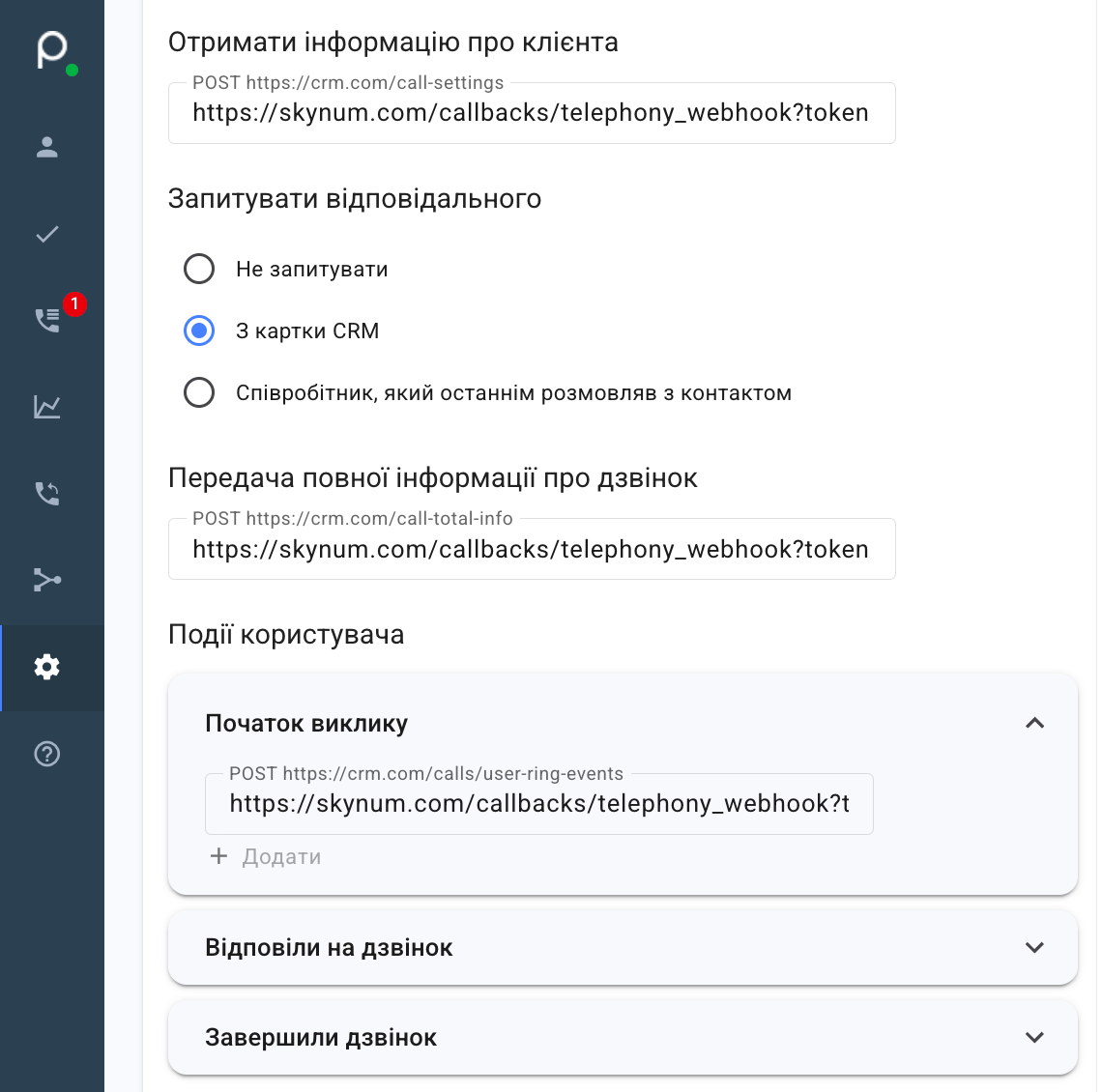Click the call-total-info webhook URL field
Image resolution: width=1102 pixels, height=1092 pixels.
[532, 549]
